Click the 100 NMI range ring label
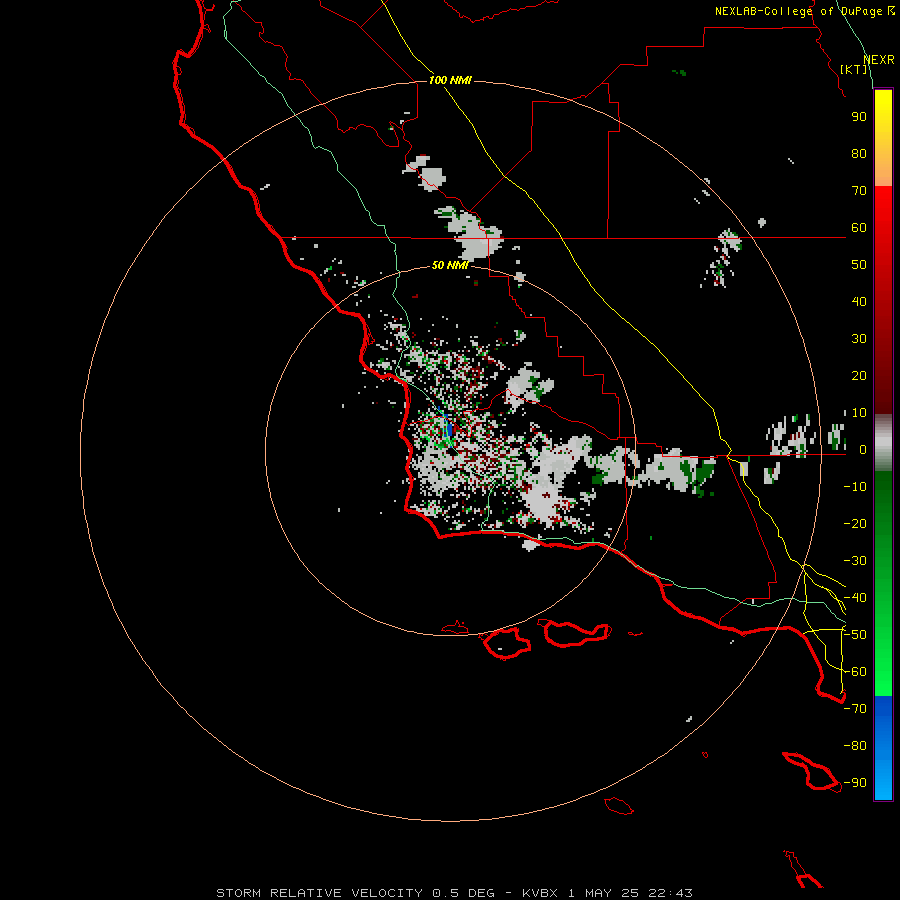The width and height of the screenshot is (900, 900). [x=450, y=80]
